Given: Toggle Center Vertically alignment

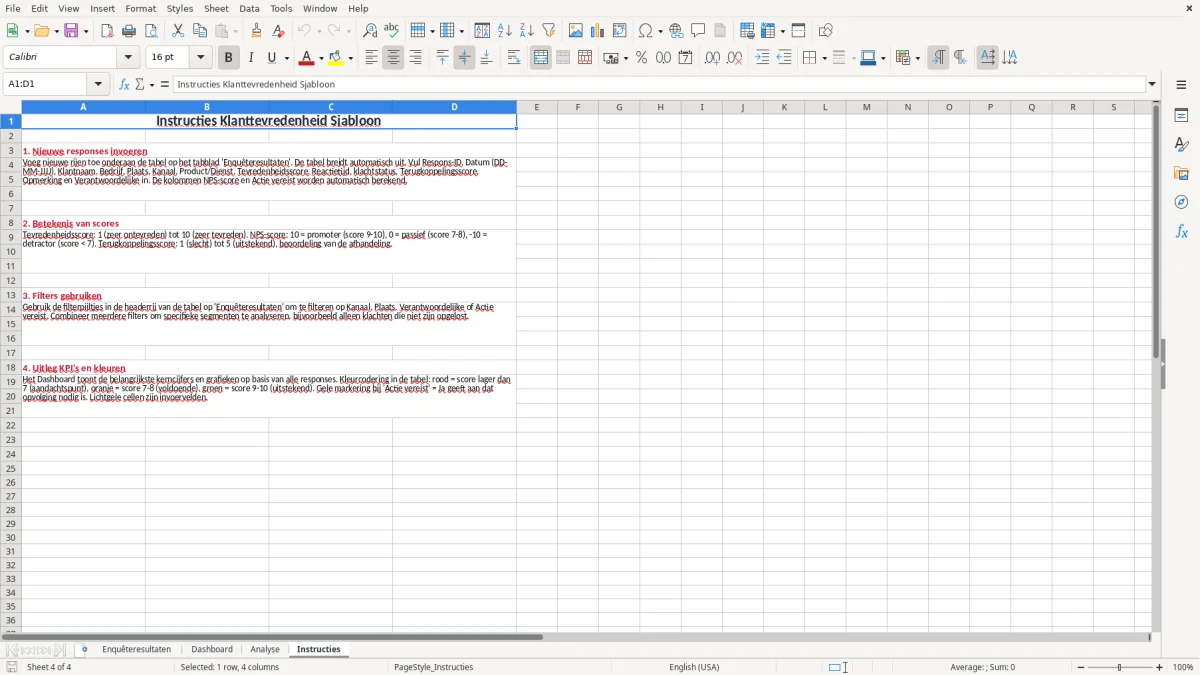Looking at the screenshot, I should (464, 58).
